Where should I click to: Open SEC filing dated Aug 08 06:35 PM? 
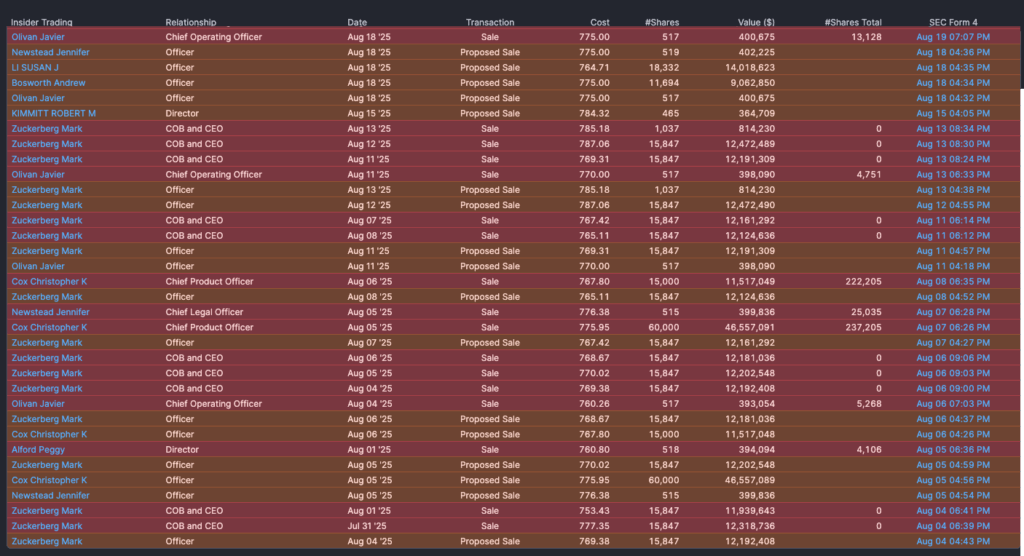[953, 282]
